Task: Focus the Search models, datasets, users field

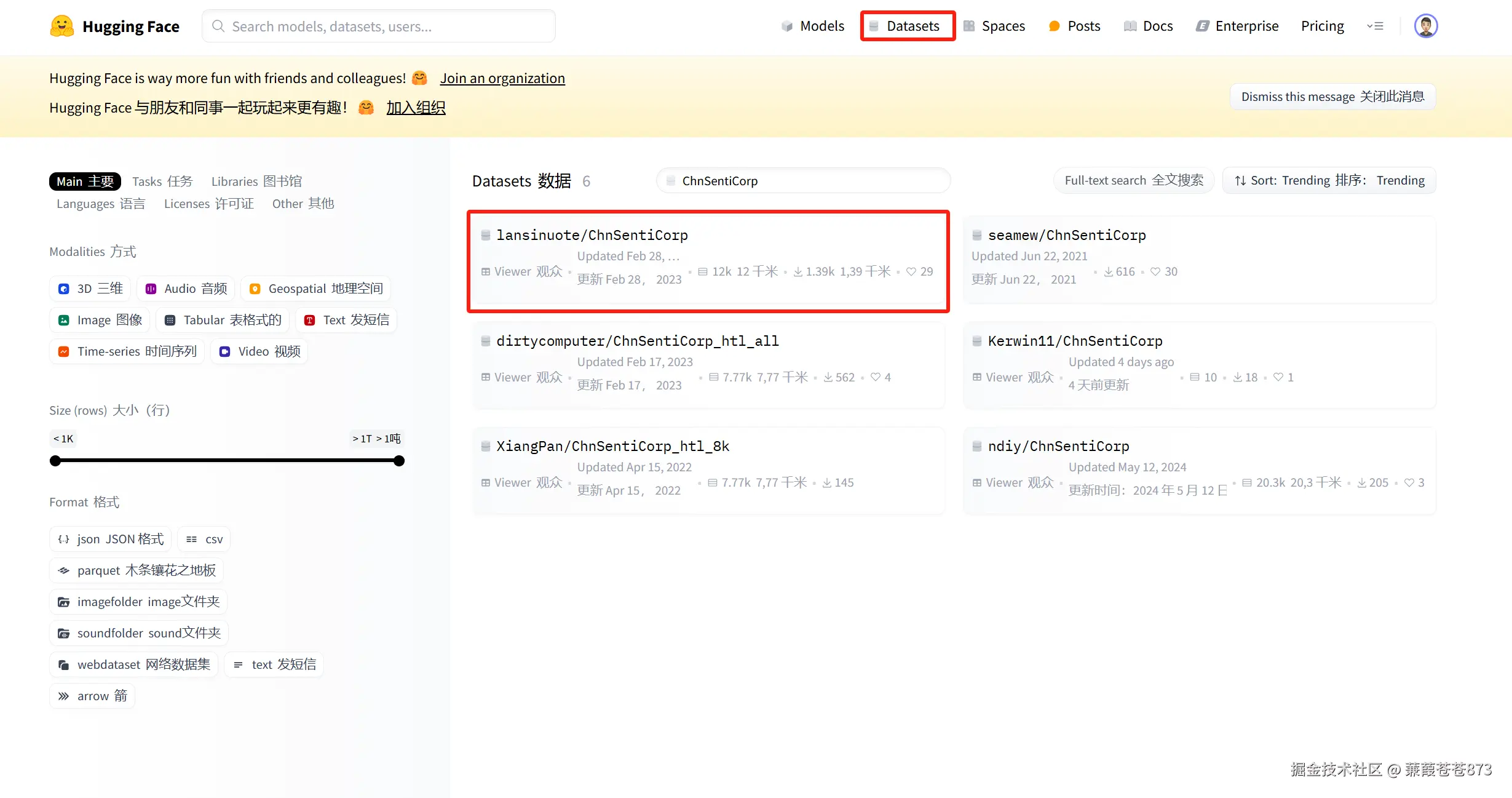Action: (379, 26)
